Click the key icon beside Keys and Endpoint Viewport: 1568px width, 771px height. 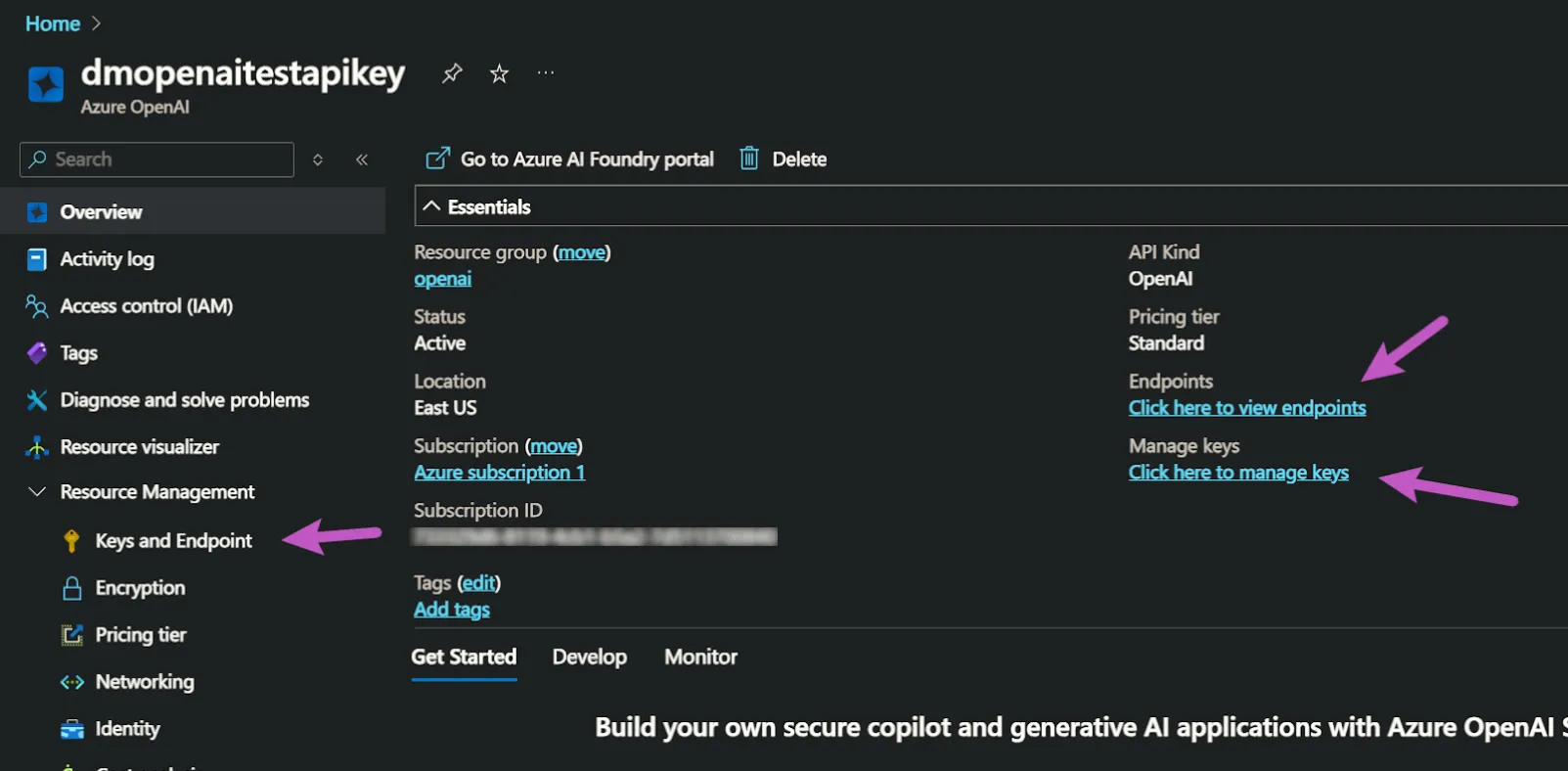click(x=71, y=541)
